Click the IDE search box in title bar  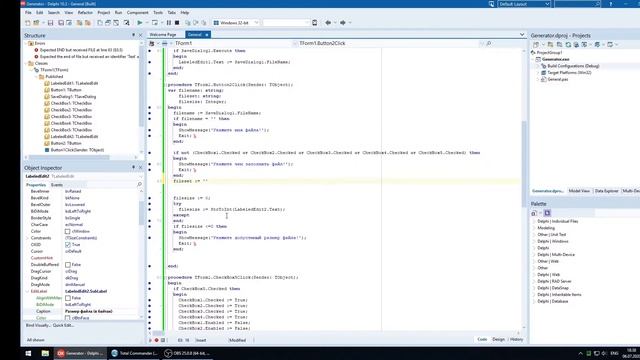(577, 4)
